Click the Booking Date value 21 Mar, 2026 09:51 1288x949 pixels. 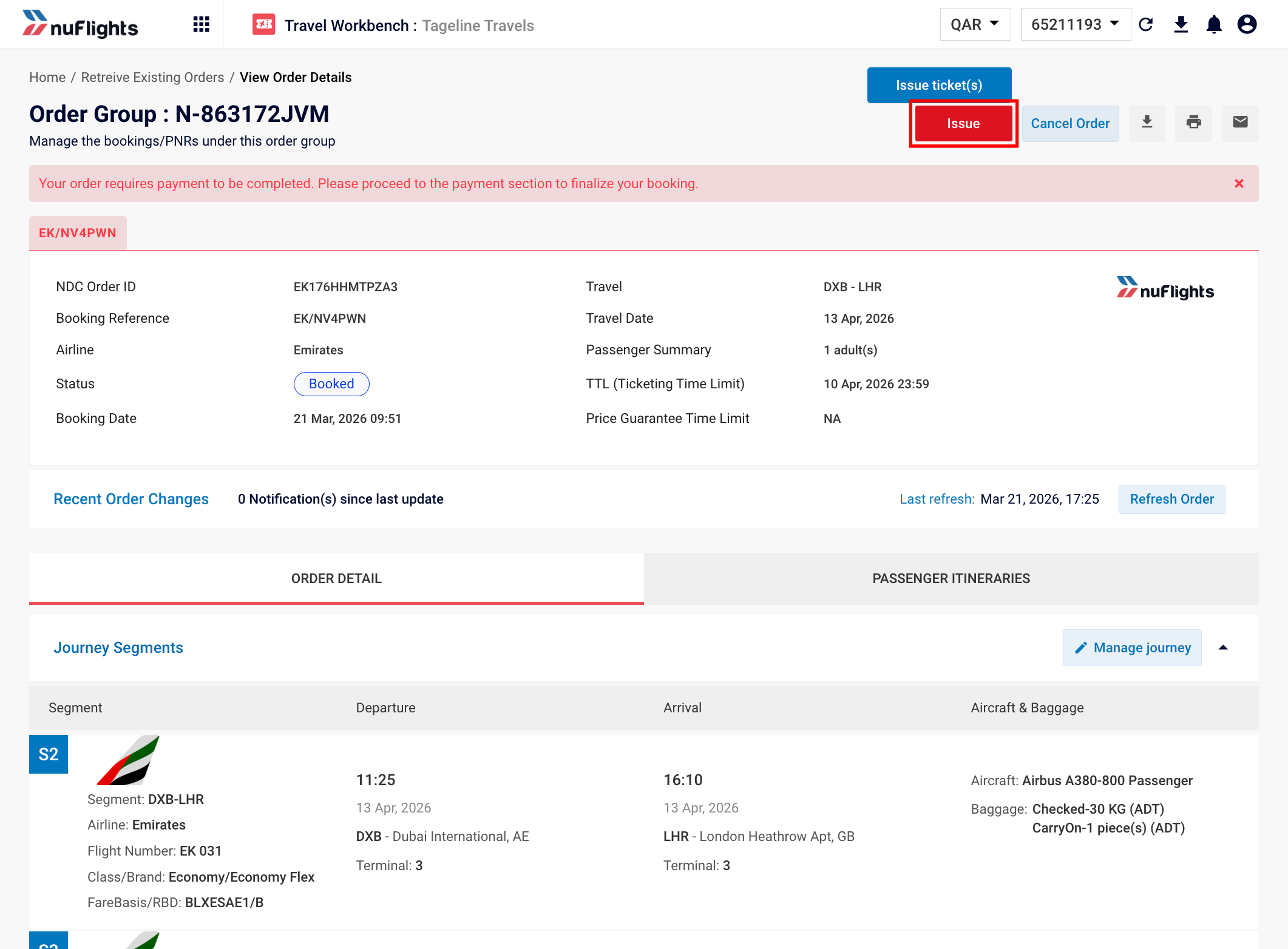(x=347, y=418)
